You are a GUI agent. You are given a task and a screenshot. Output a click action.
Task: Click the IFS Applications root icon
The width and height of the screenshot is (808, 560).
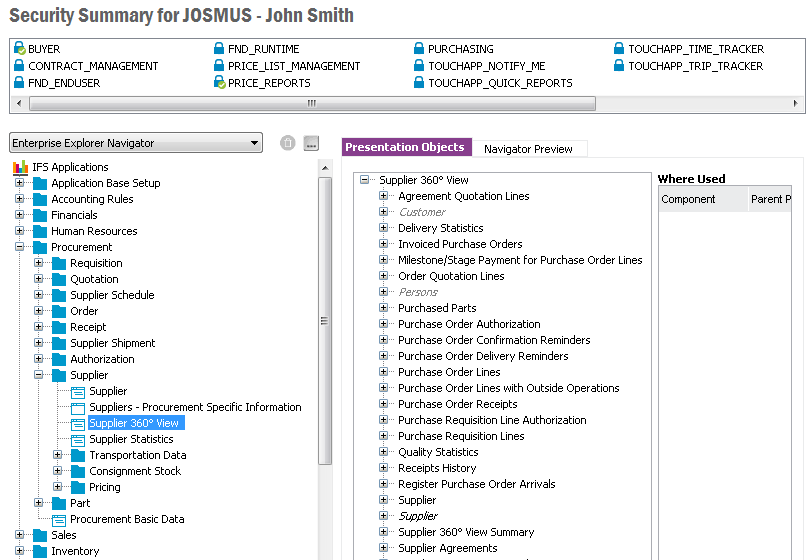(x=21, y=167)
